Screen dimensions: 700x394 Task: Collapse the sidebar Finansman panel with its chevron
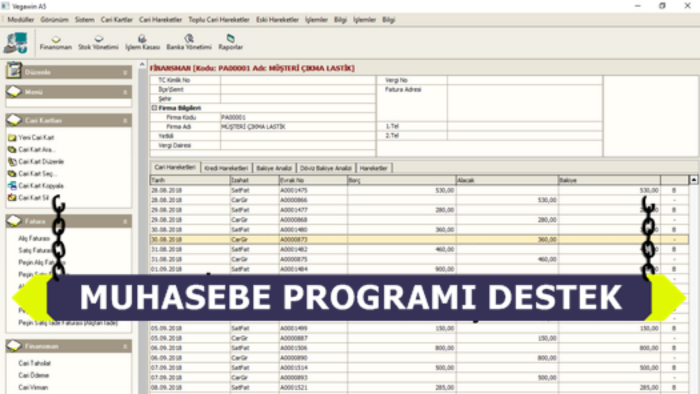(125, 346)
